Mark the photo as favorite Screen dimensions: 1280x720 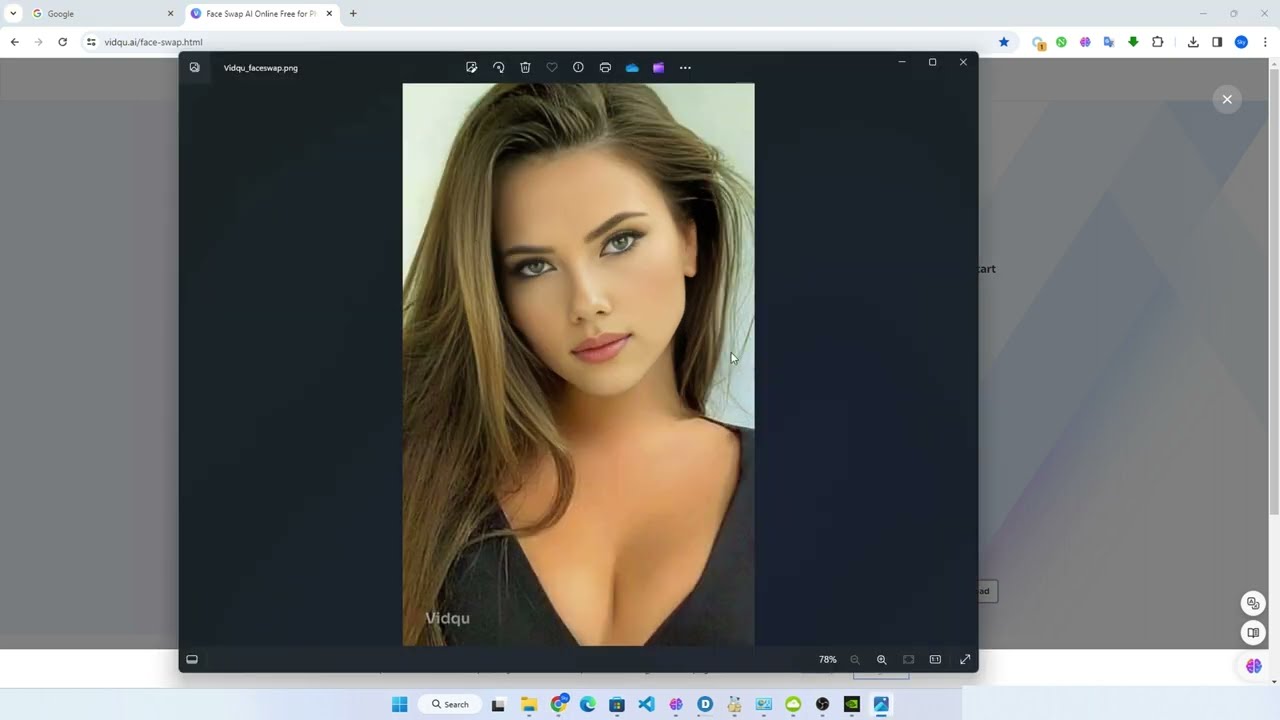pyautogui.click(x=552, y=67)
